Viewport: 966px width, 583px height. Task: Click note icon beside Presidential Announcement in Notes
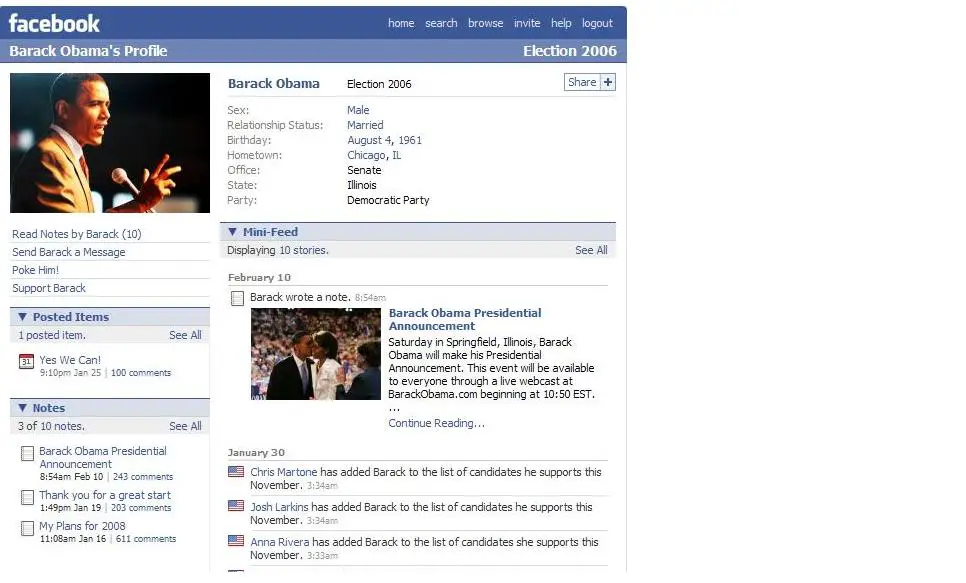point(27,453)
